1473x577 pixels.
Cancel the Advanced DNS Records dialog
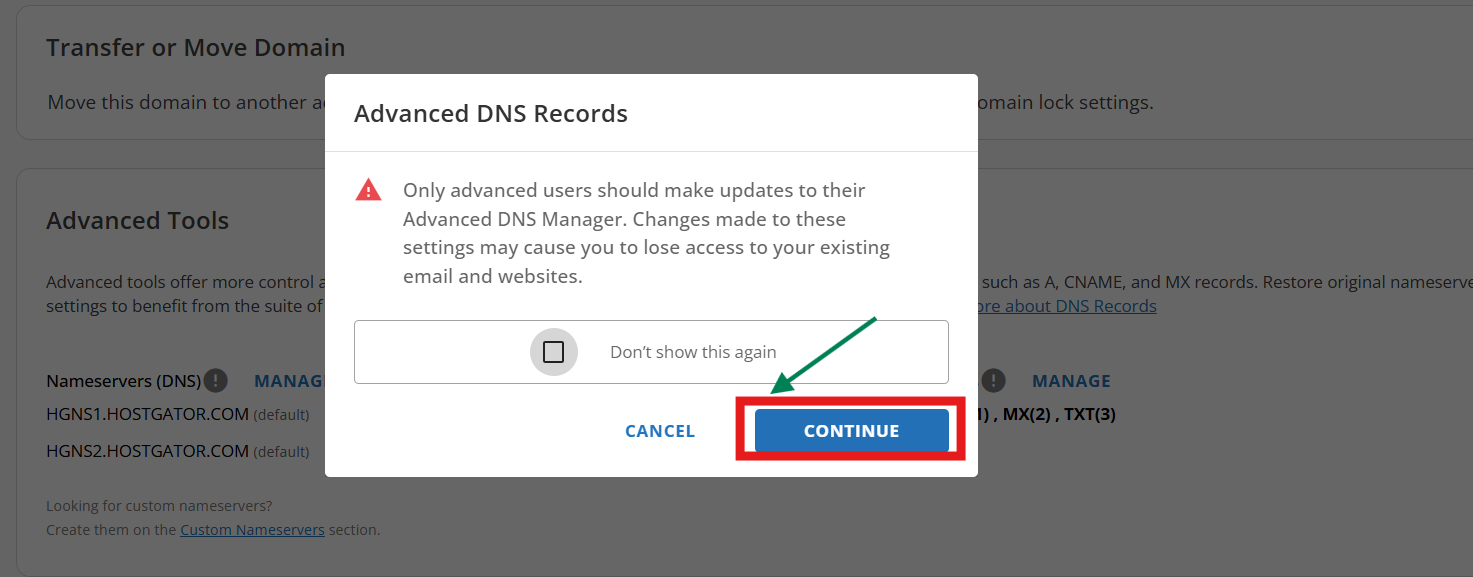click(660, 431)
